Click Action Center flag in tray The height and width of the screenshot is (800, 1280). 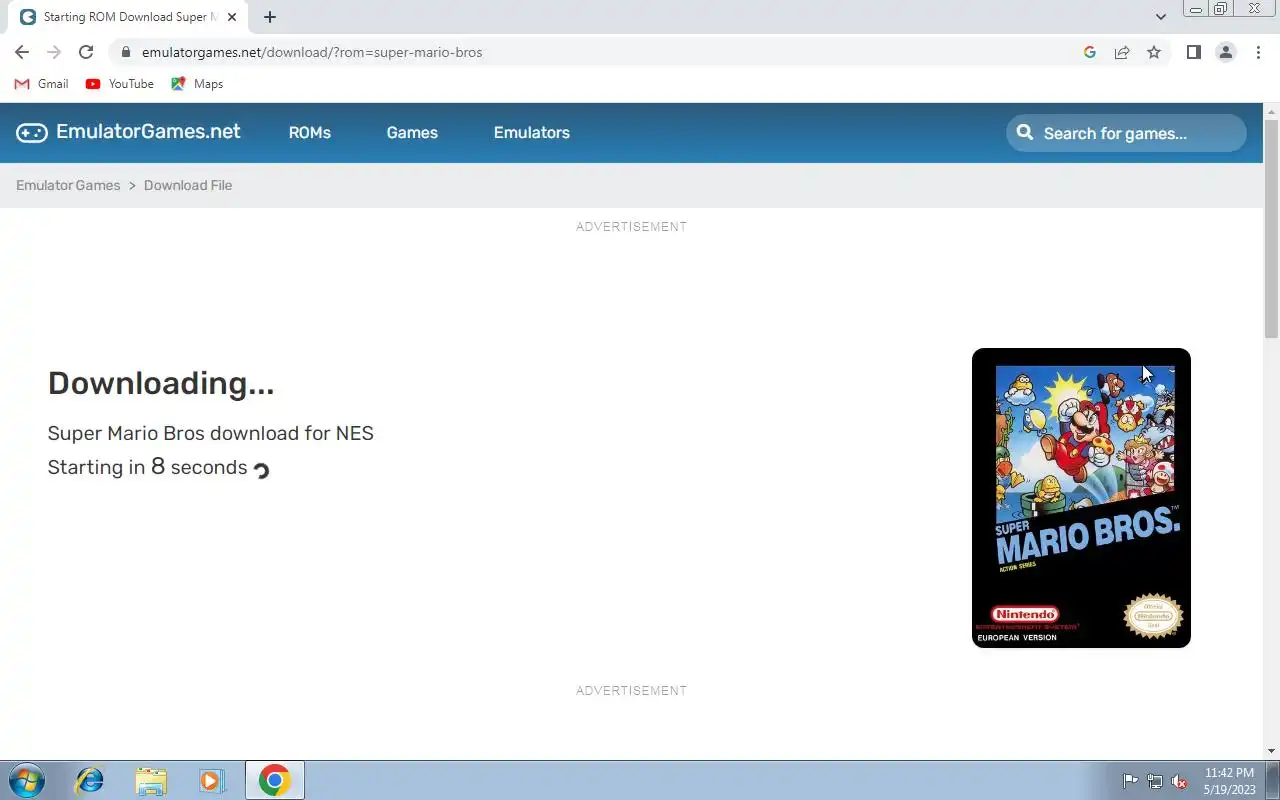1130,781
